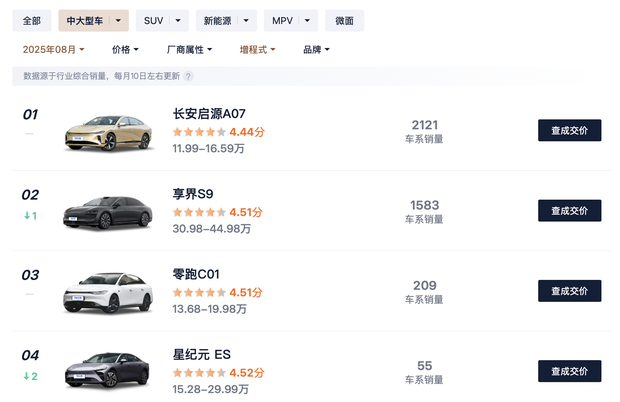The height and width of the screenshot is (402, 620).
Task: Click the 4.52分 rating score
Action: (x=247, y=373)
